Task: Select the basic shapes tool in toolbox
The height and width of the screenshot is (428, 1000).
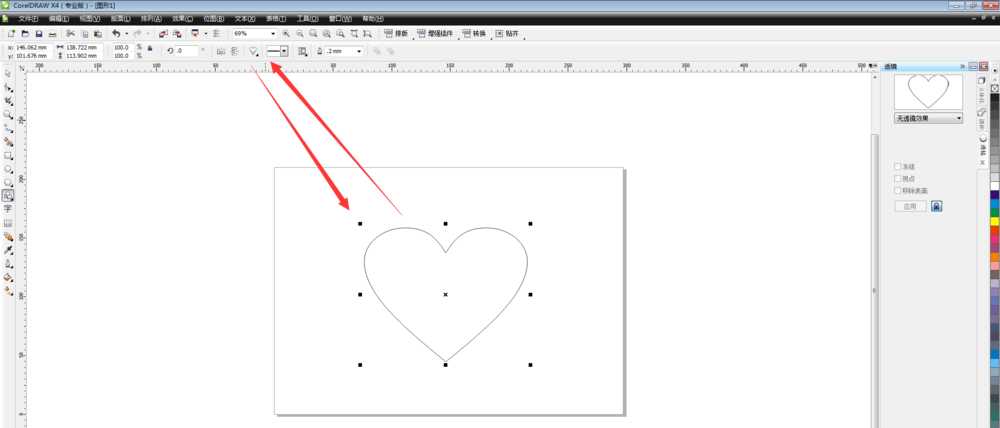Action: click(x=8, y=196)
